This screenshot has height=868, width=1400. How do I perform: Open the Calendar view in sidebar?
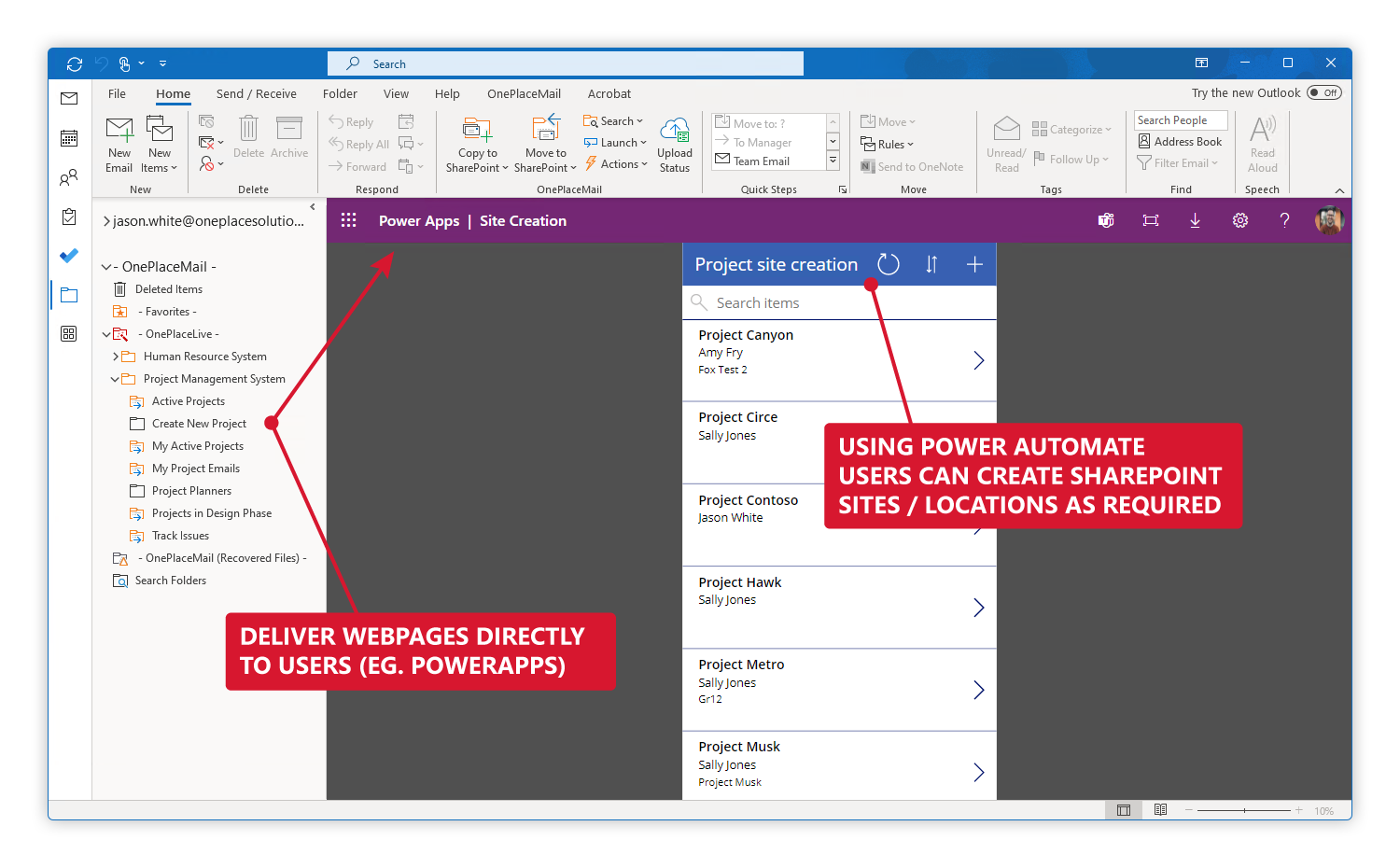[69, 138]
